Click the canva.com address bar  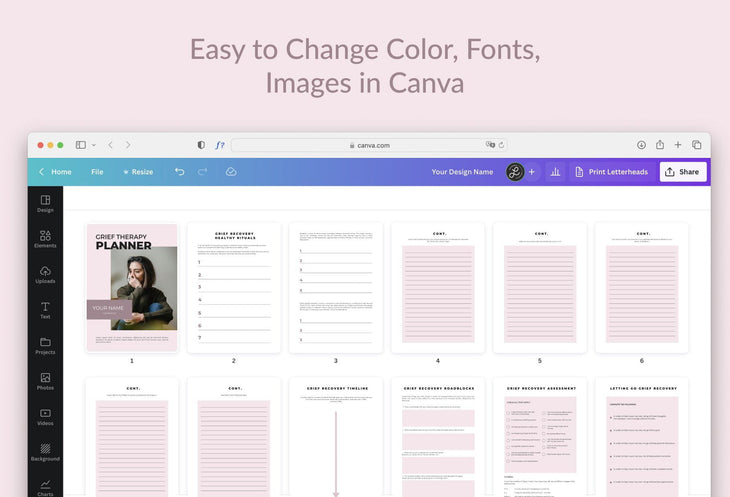click(369, 145)
